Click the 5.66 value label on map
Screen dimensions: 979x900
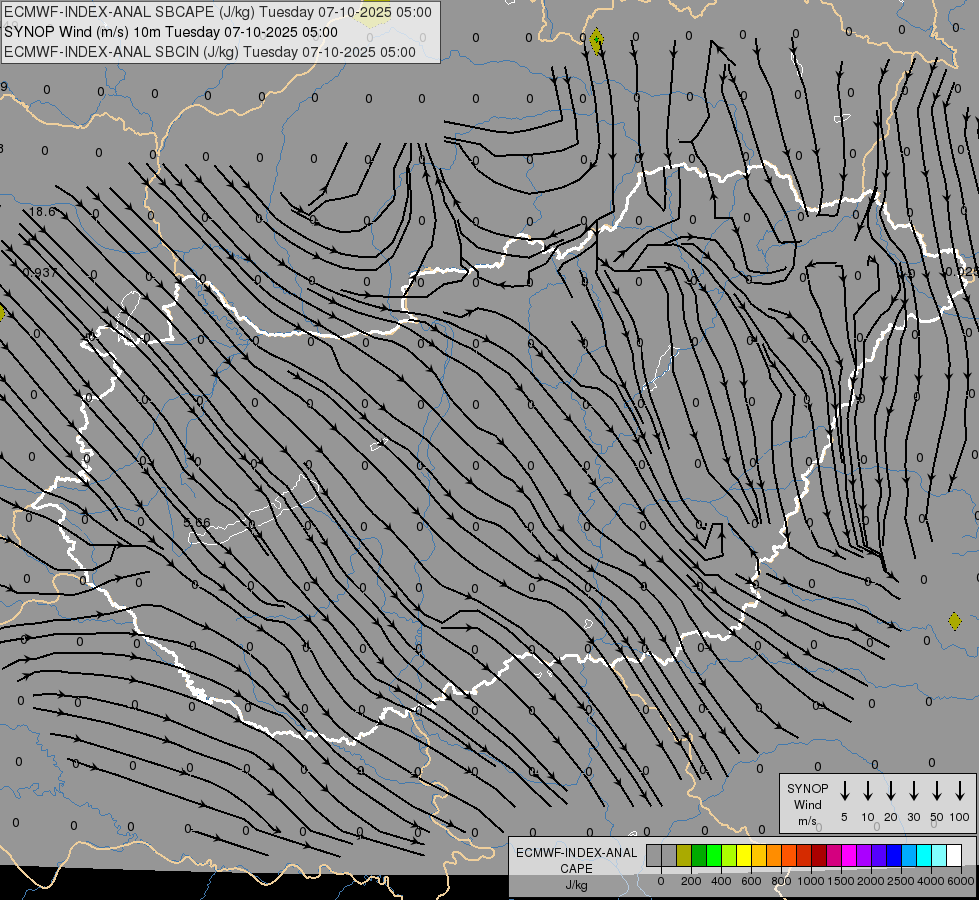coord(197,522)
